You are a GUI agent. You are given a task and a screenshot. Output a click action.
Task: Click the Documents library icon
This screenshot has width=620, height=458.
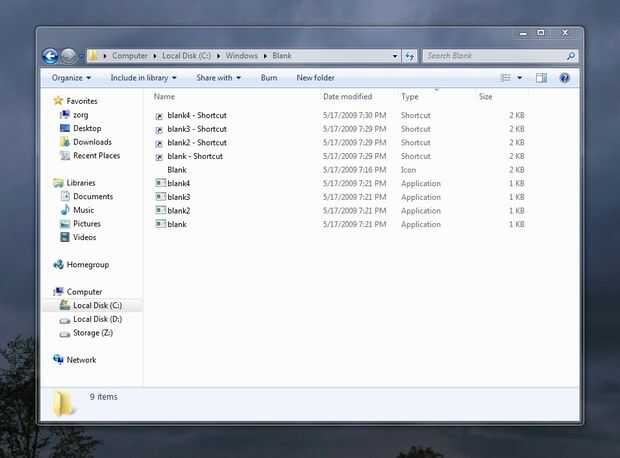pos(65,196)
